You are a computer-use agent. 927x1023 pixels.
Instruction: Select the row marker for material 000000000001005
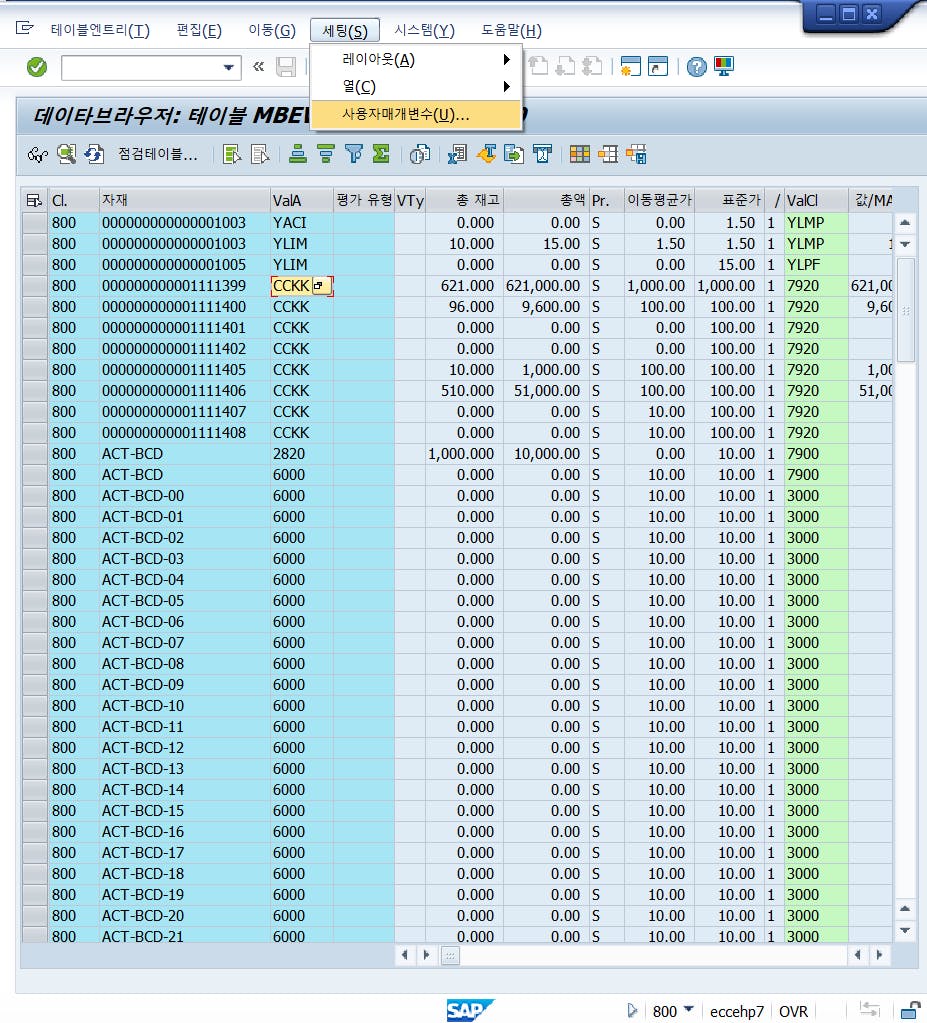point(35,265)
